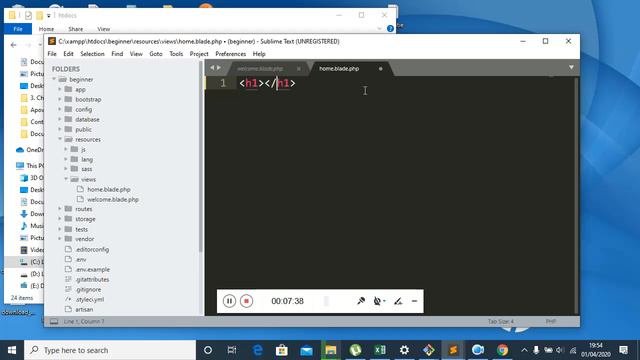Expand the storage folder
Screen dimensions: 640x360
click(x=60, y=219)
